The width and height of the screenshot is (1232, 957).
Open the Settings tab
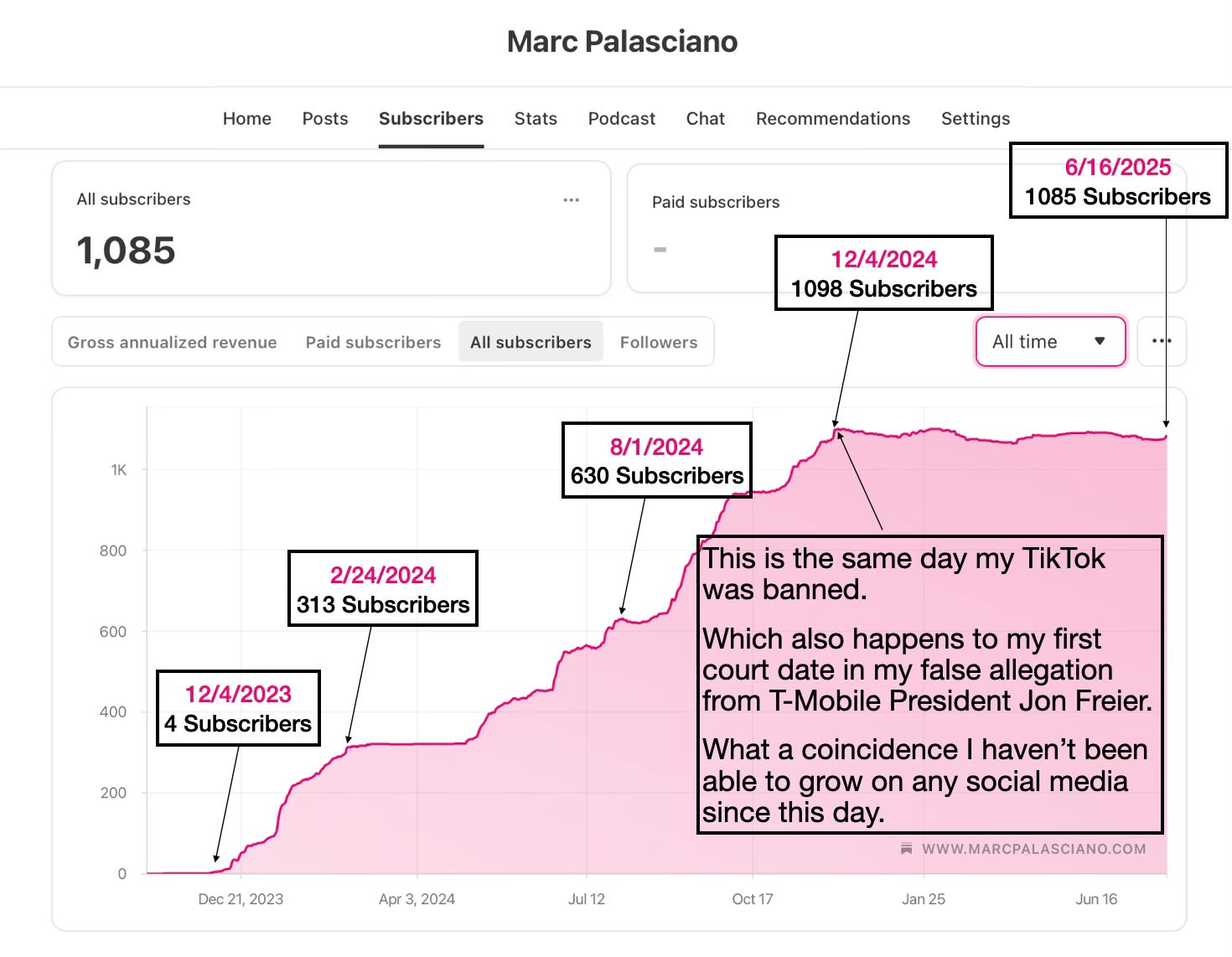coord(976,119)
